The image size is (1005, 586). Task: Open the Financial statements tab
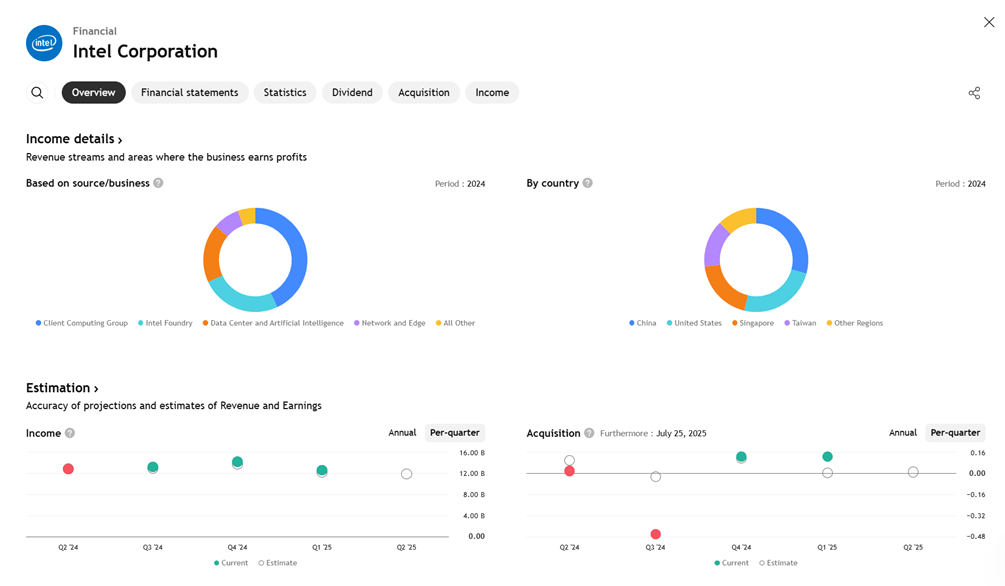point(190,92)
